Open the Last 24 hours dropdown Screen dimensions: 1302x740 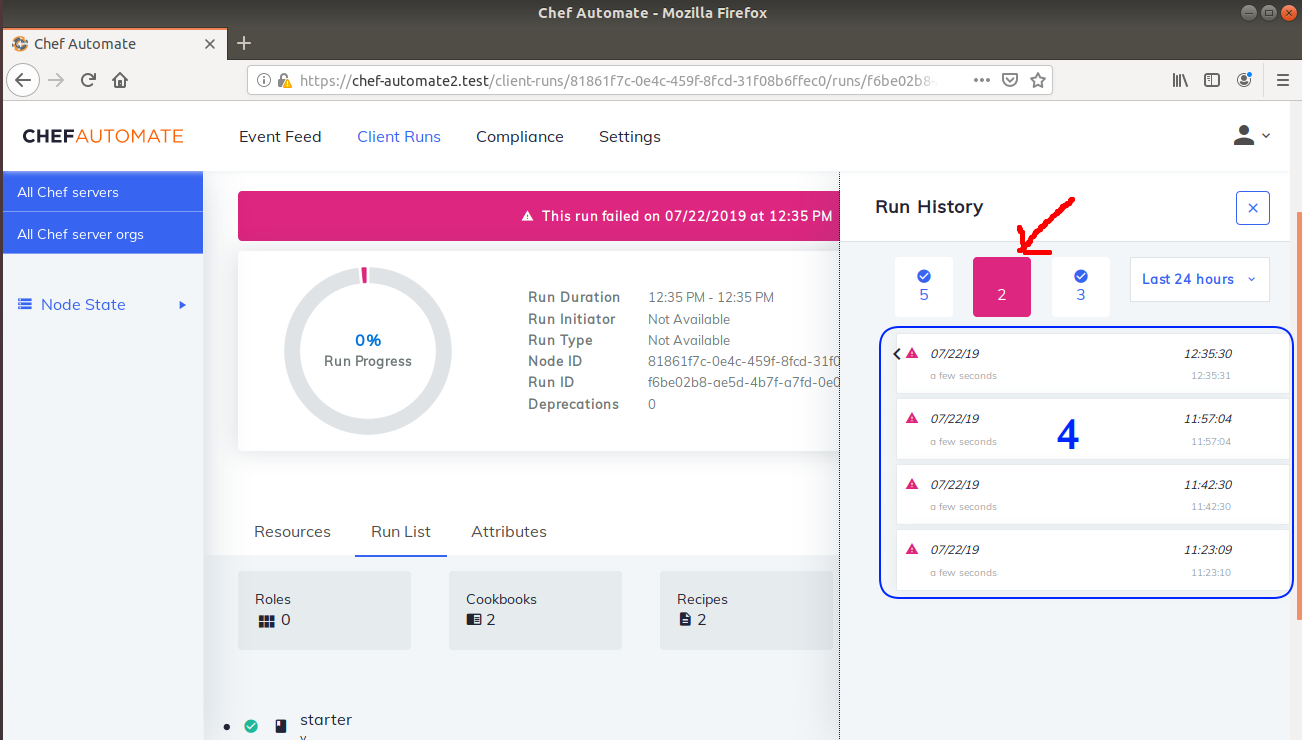(x=1199, y=279)
